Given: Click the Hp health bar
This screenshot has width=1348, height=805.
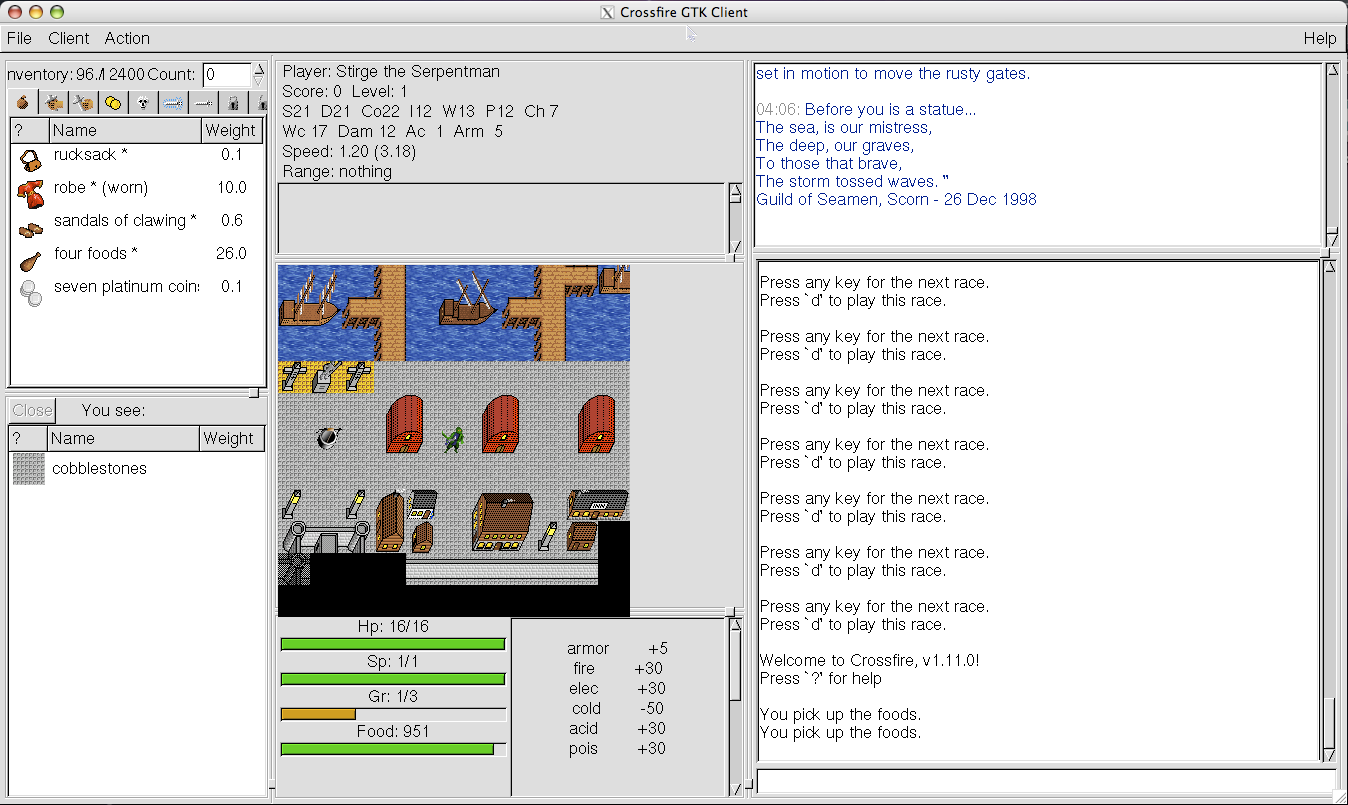Looking at the screenshot, I should [x=392, y=644].
